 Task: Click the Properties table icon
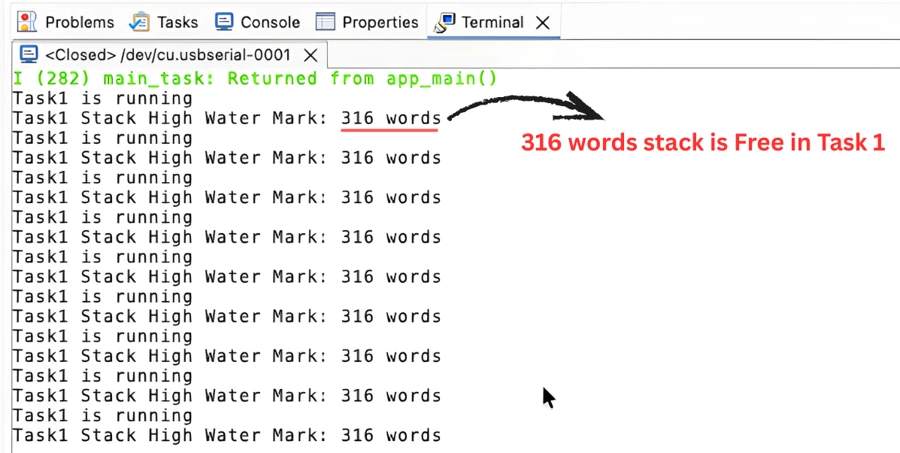325,21
